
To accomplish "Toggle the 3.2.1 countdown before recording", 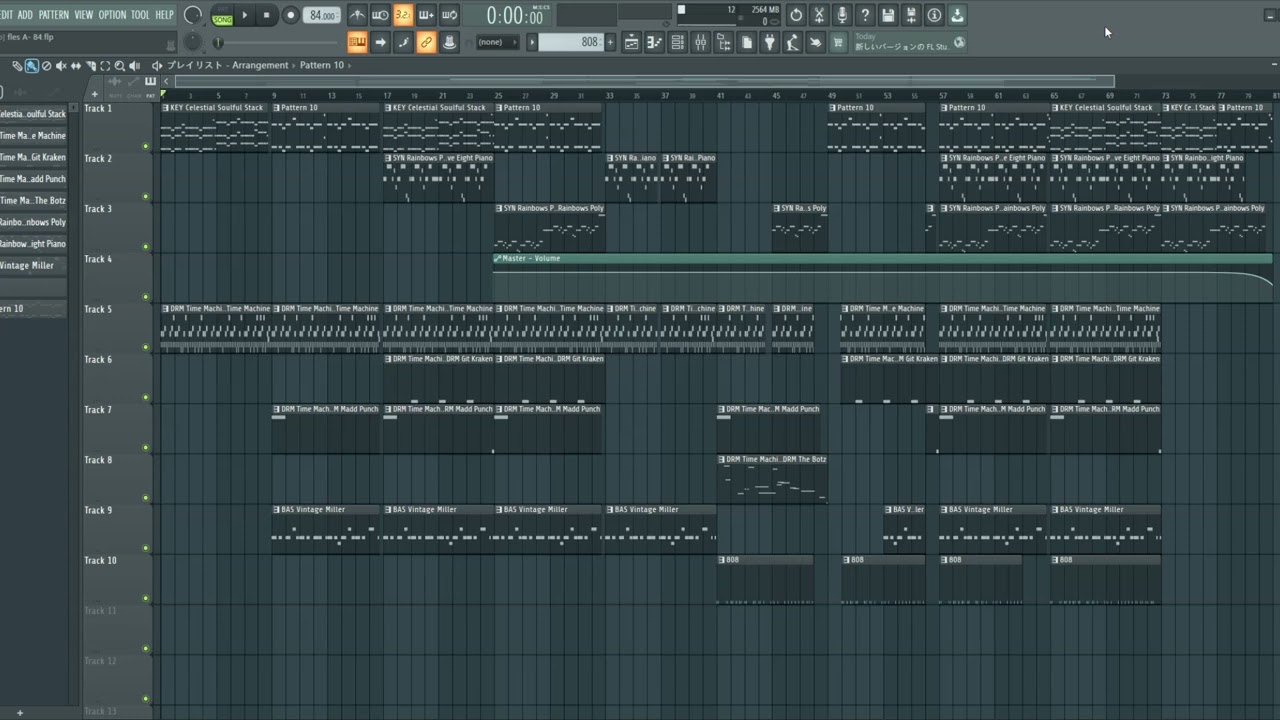I will [x=403, y=15].
